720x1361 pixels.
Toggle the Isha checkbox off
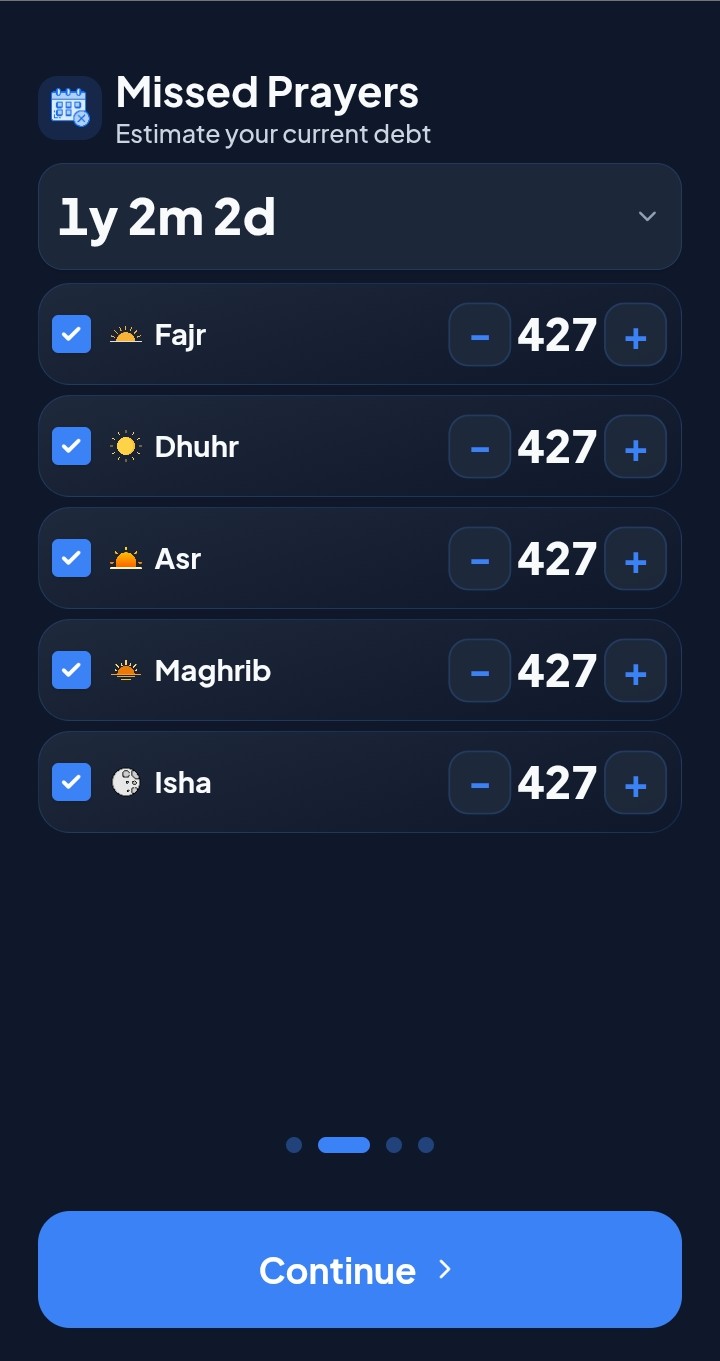click(72, 783)
